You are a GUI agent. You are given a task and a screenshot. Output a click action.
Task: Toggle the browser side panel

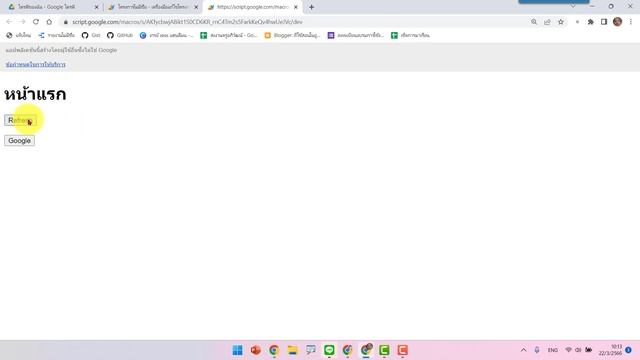604,22
